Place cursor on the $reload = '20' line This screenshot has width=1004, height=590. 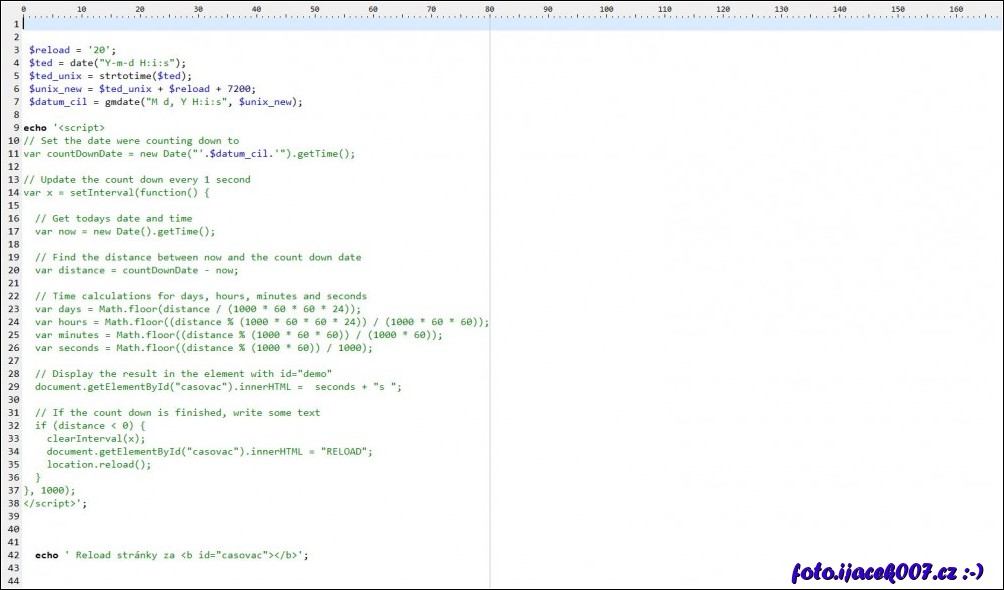point(72,50)
